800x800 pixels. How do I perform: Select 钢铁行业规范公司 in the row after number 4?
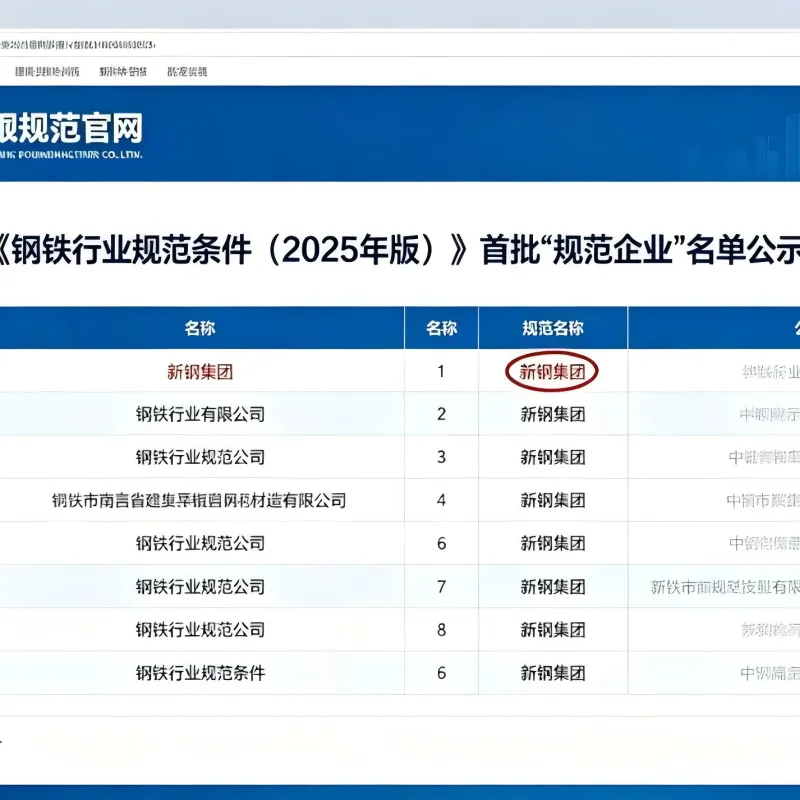[x=200, y=543]
